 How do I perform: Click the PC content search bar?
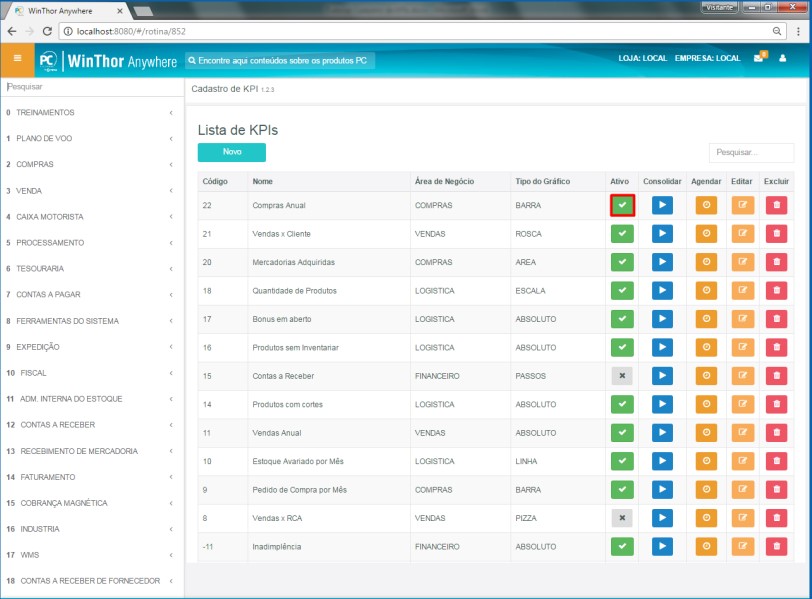coord(280,61)
